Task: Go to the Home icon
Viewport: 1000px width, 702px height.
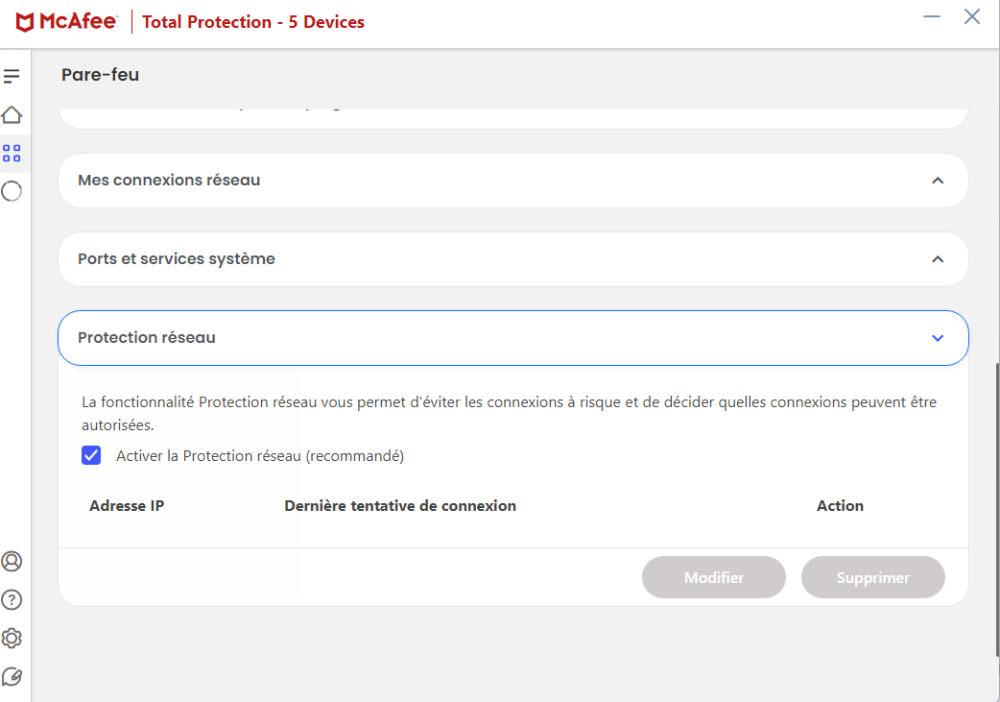Action: pyautogui.click(x=12, y=115)
